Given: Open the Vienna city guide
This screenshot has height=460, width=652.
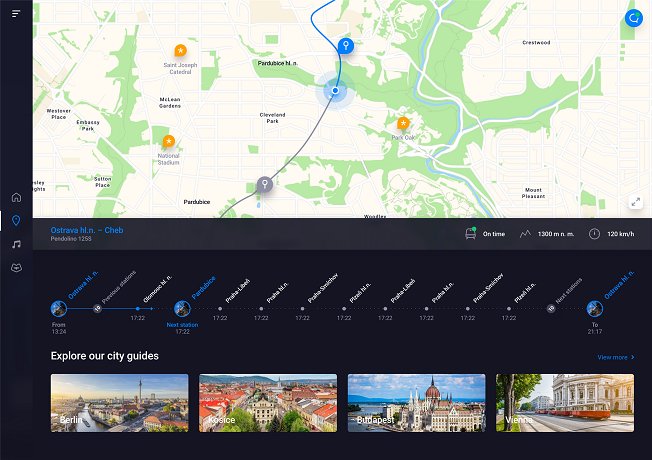Looking at the screenshot, I should point(565,403).
